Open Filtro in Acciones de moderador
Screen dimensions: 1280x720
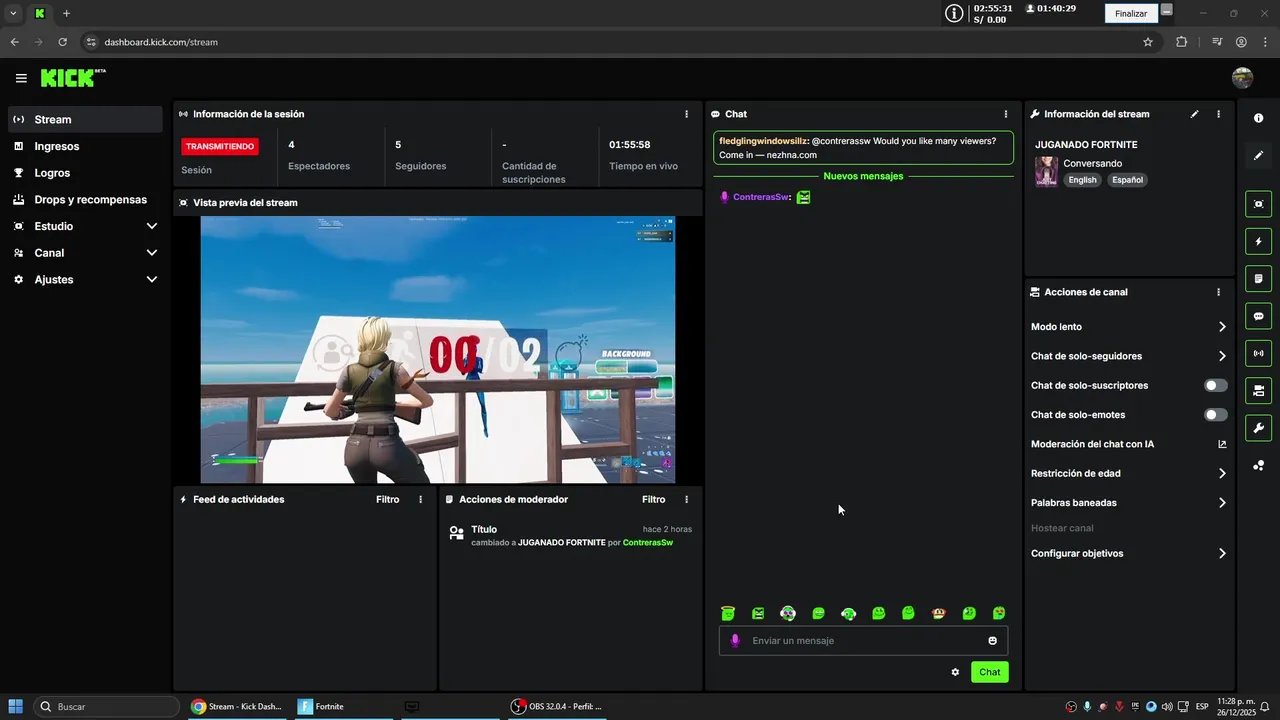pyautogui.click(x=653, y=499)
